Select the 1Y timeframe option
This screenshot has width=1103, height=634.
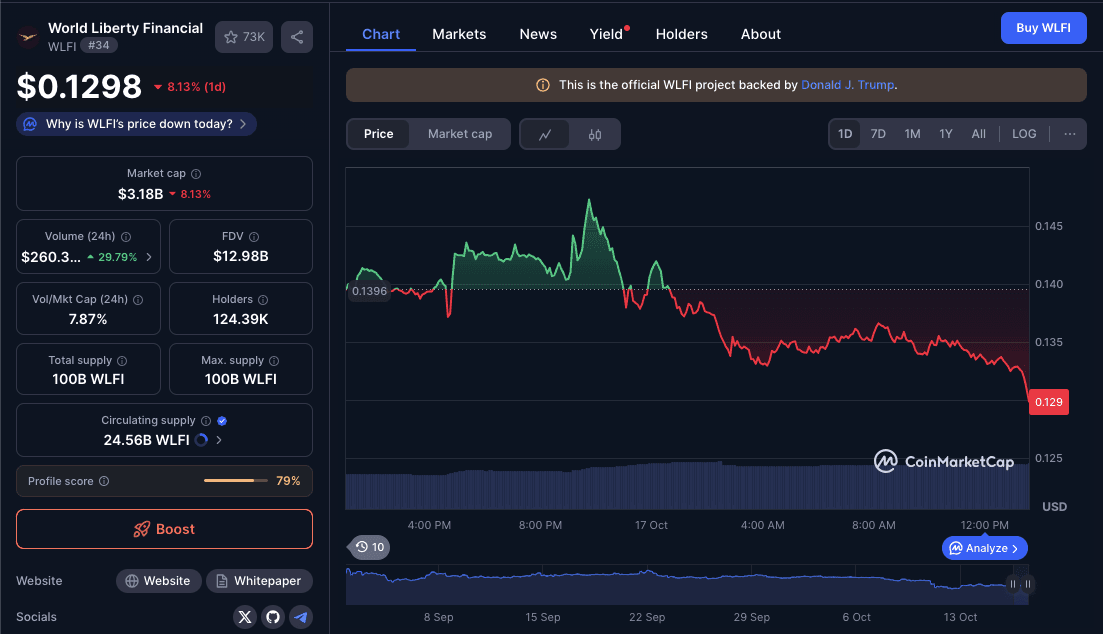click(x=945, y=133)
